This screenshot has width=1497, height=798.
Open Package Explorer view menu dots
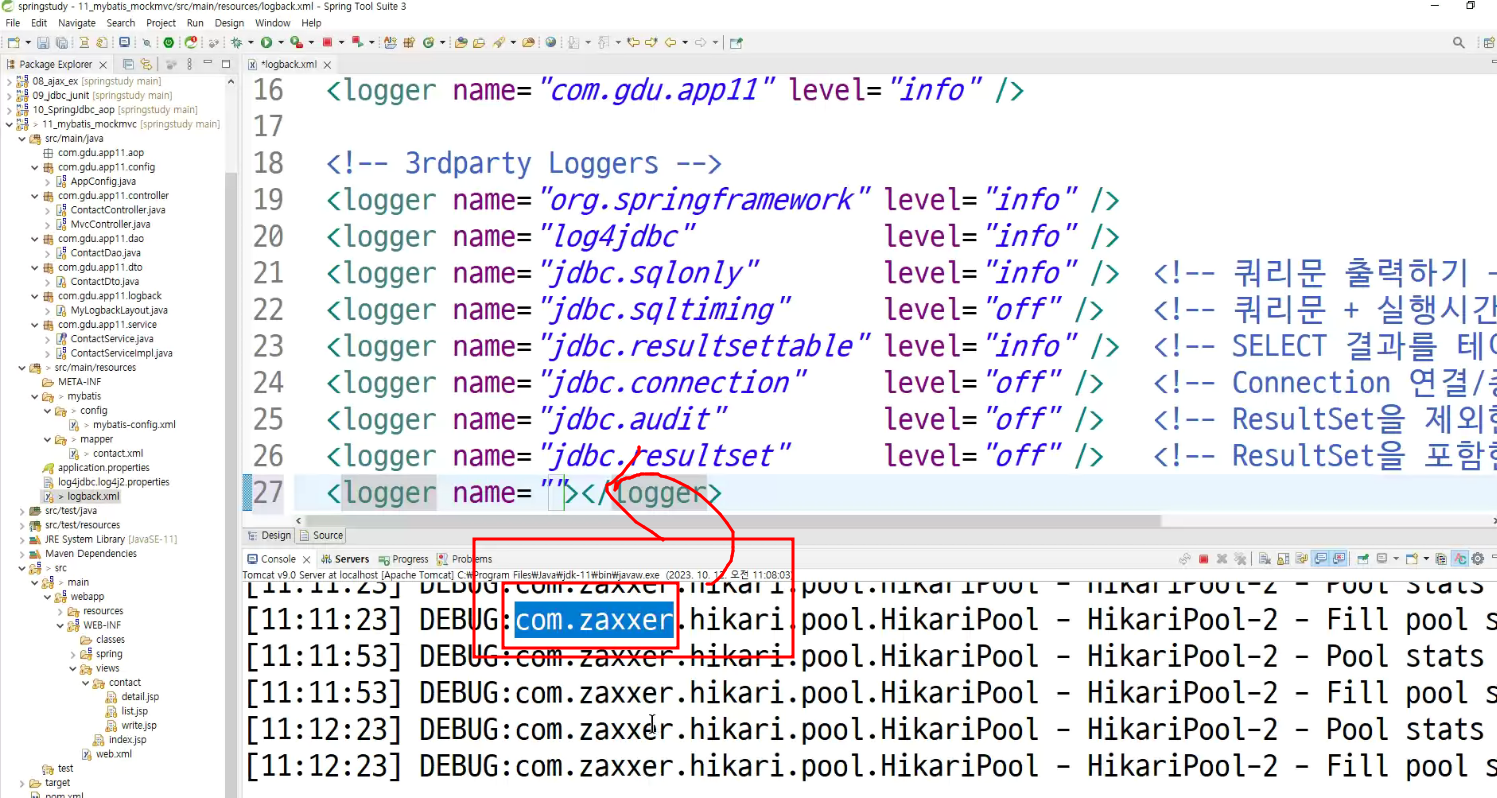189,64
